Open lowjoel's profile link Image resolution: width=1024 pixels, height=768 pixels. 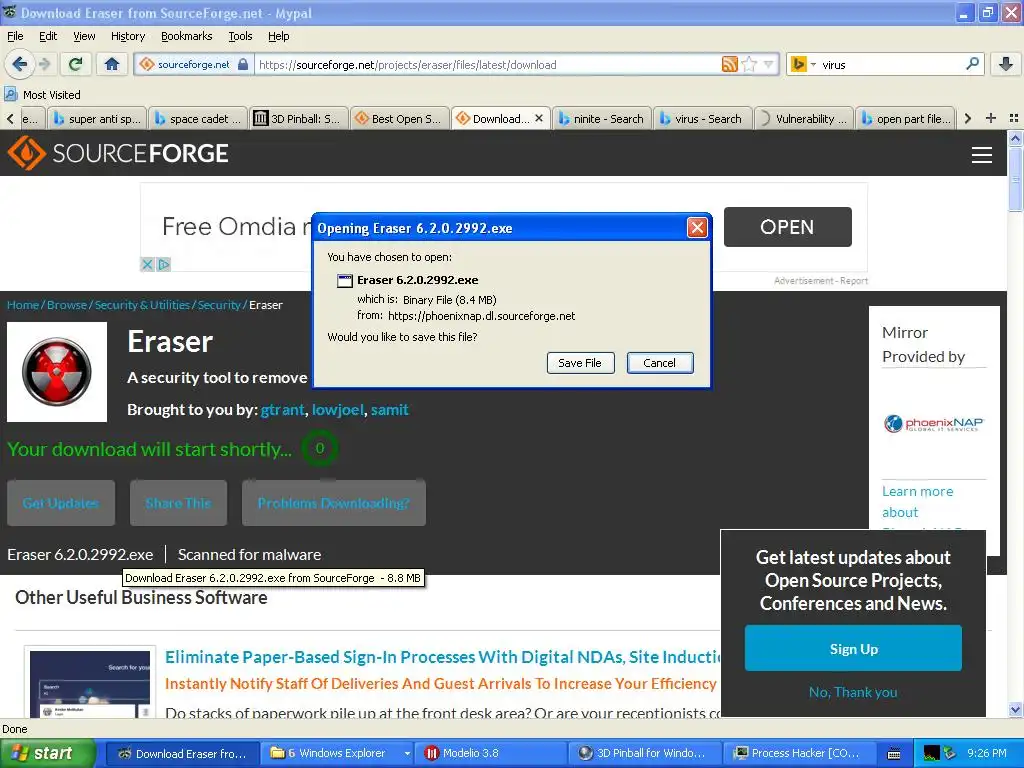(x=338, y=409)
